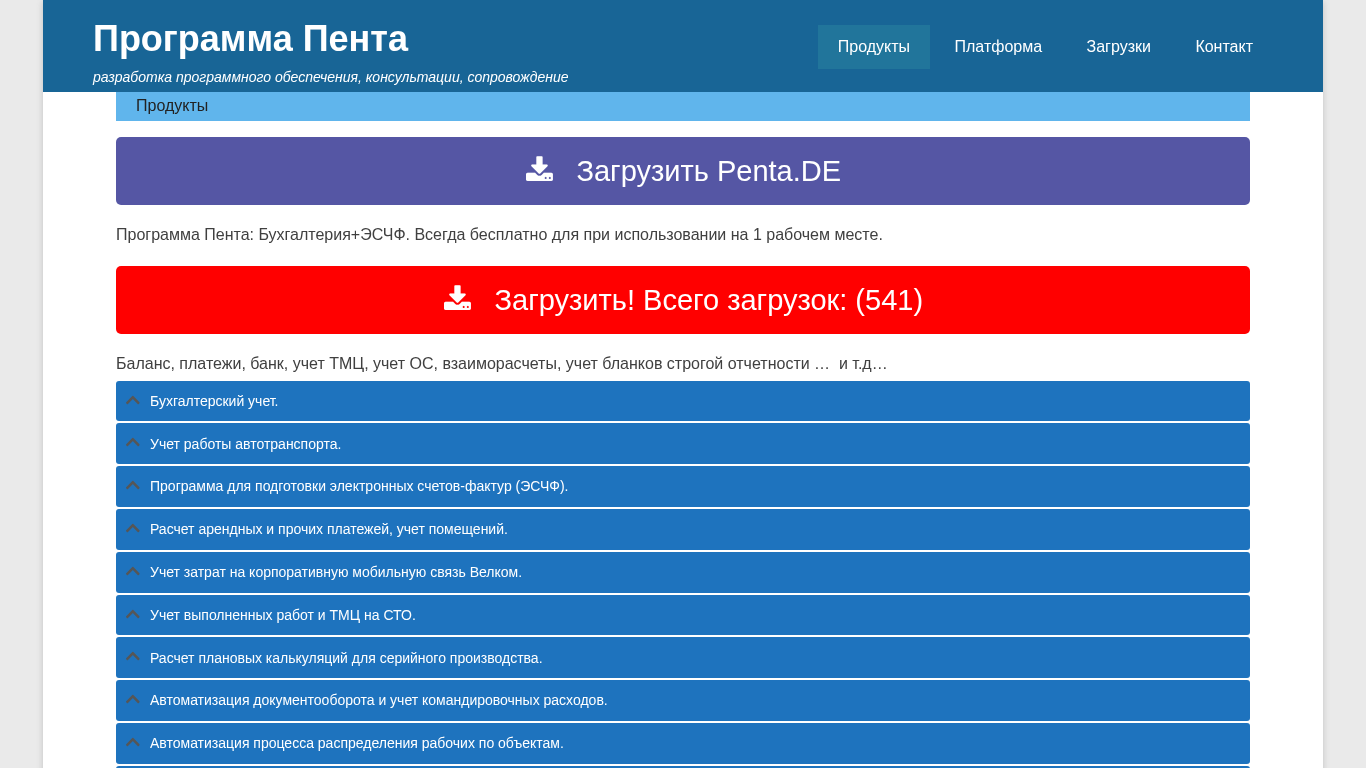Screen dimensions: 1366x768
Task: Open the Загрузки menu item
Action: pos(1118,47)
